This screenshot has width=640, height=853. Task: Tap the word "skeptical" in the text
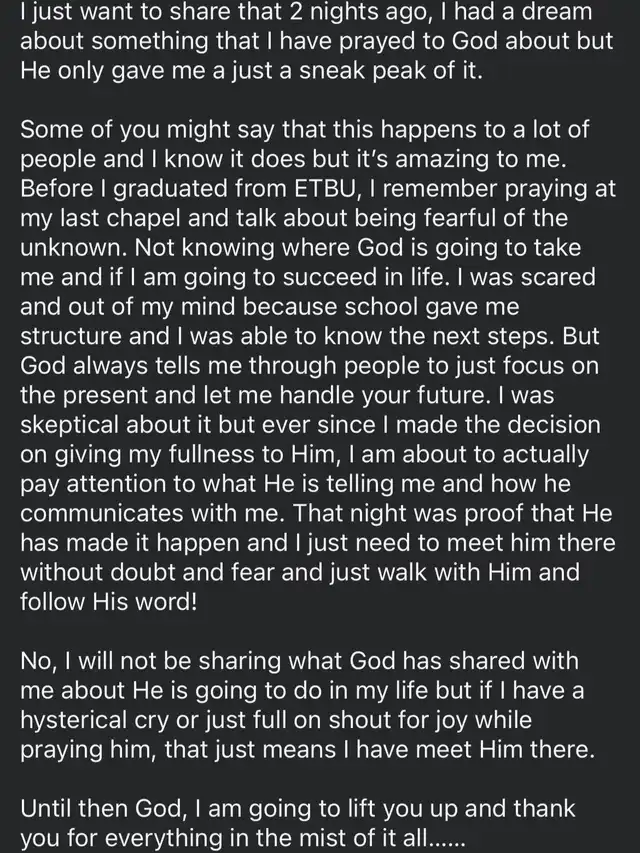point(83,424)
